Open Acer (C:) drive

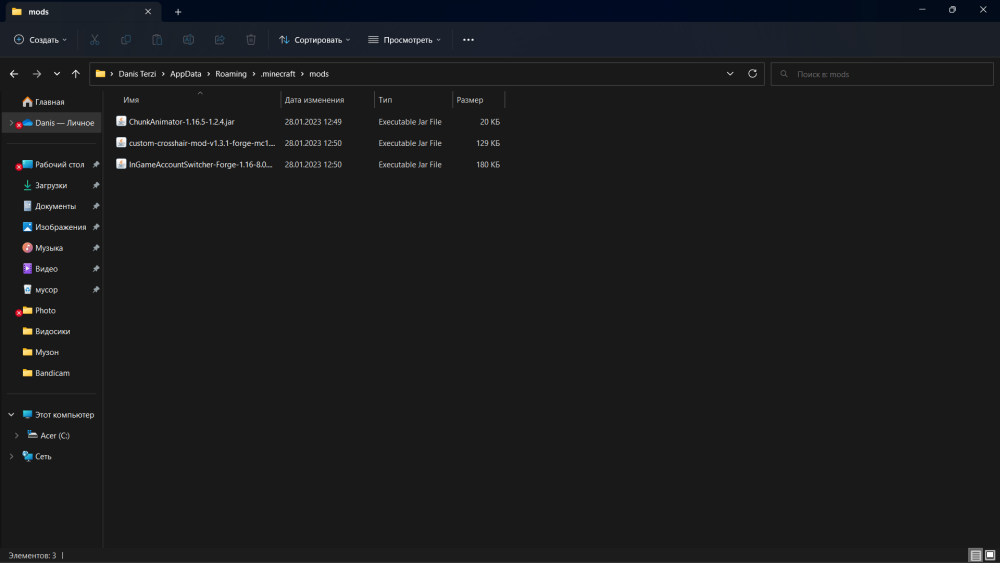tap(54, 435)
